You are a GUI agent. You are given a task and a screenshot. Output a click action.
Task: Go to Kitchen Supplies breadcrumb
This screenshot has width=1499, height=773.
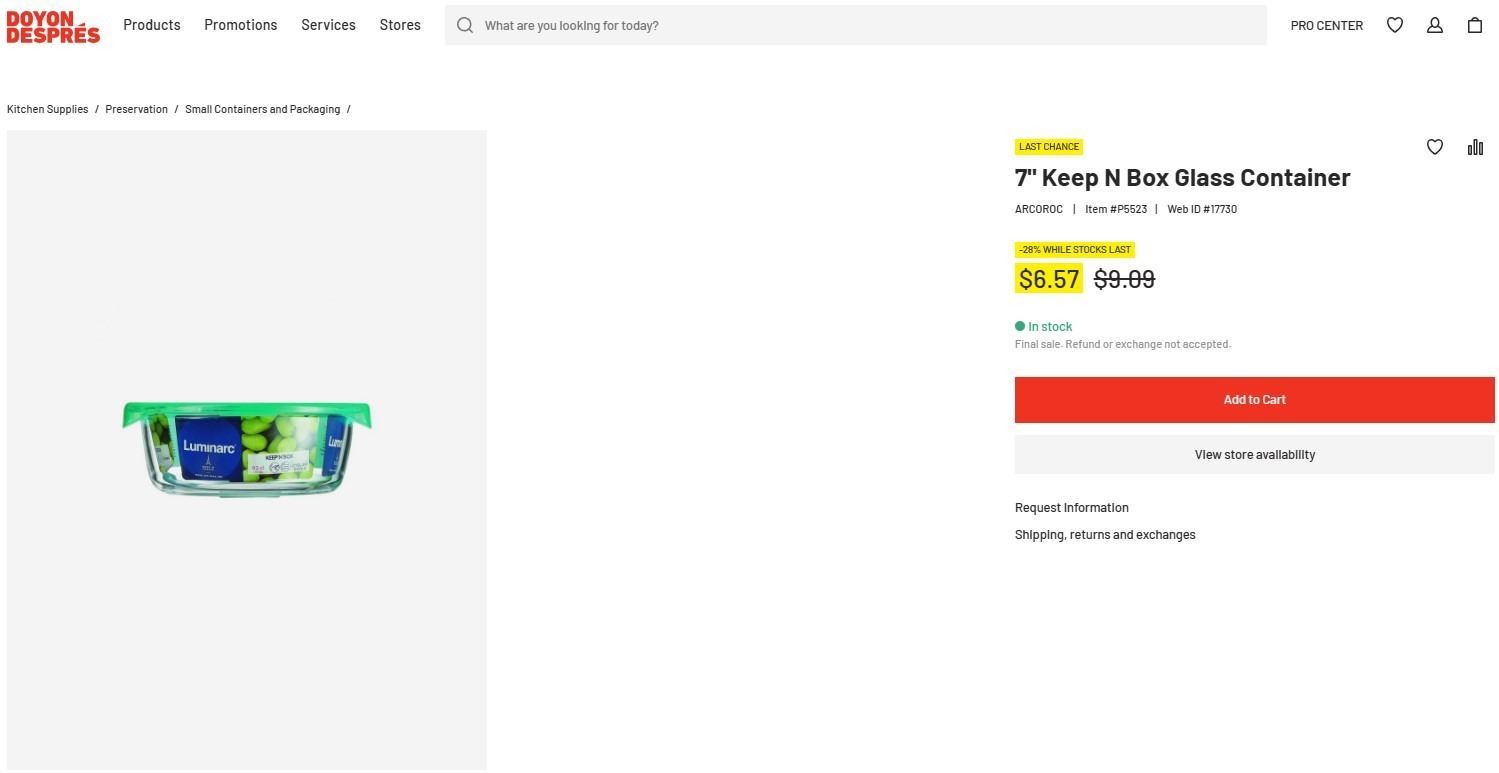point(47,109)
